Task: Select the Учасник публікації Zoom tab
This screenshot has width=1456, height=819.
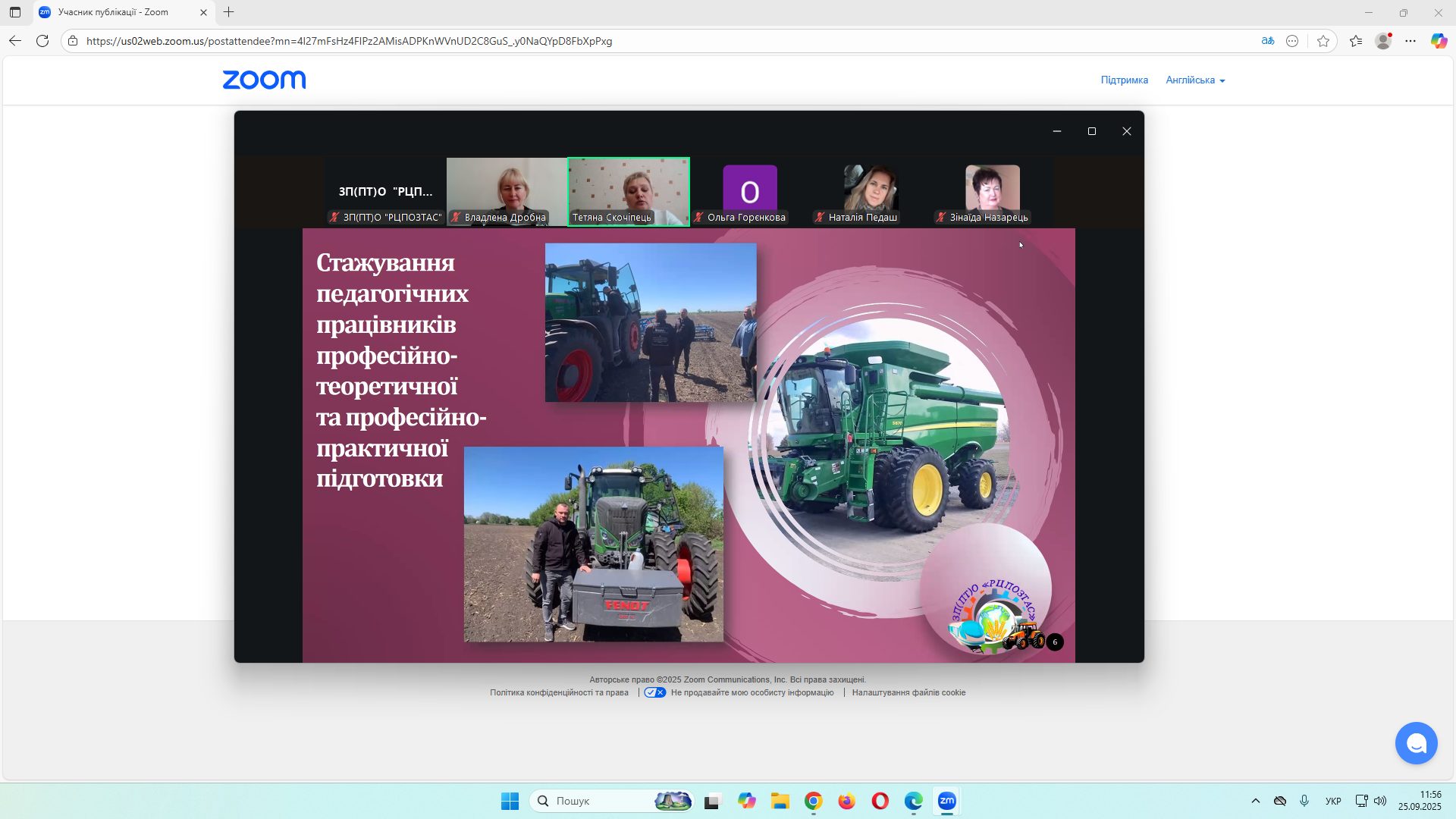Action: [114, 12]
